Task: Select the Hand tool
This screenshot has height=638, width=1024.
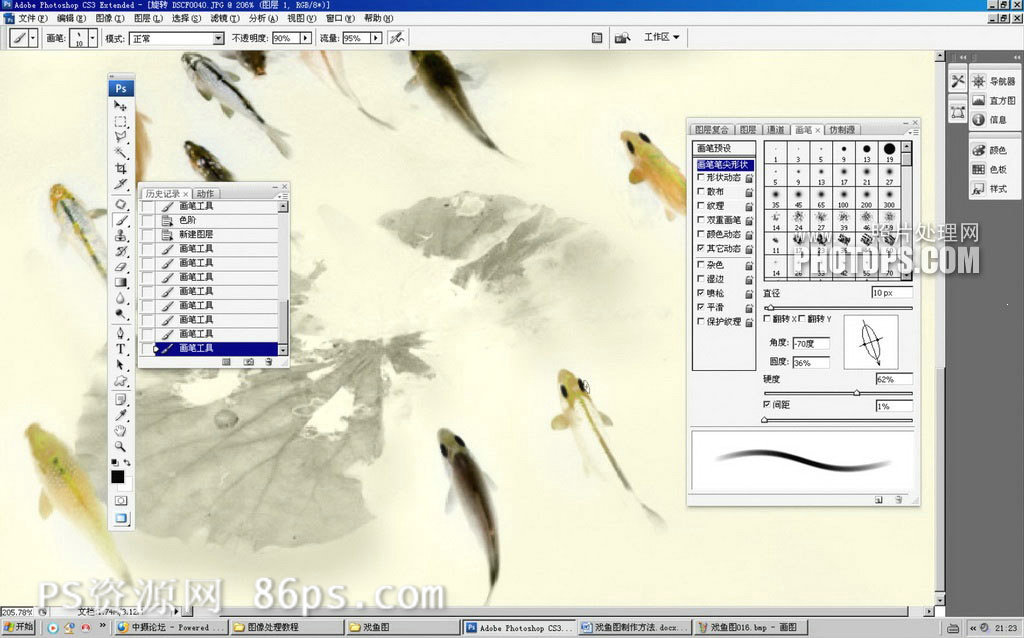Action: [121, 431]
